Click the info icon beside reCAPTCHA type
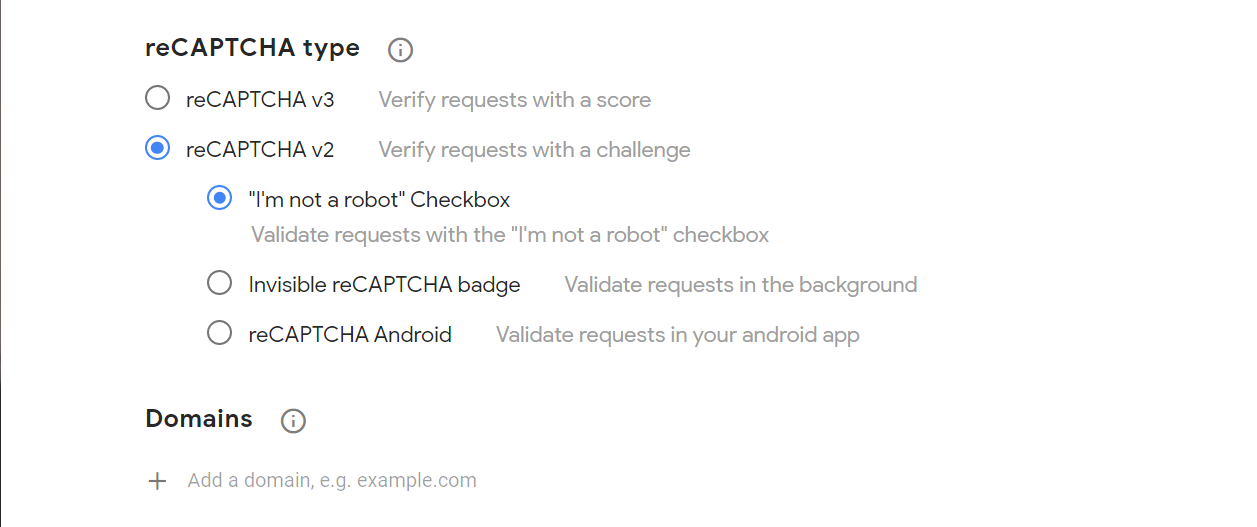The image size is (1257, 527). click(x=400, y=49)
